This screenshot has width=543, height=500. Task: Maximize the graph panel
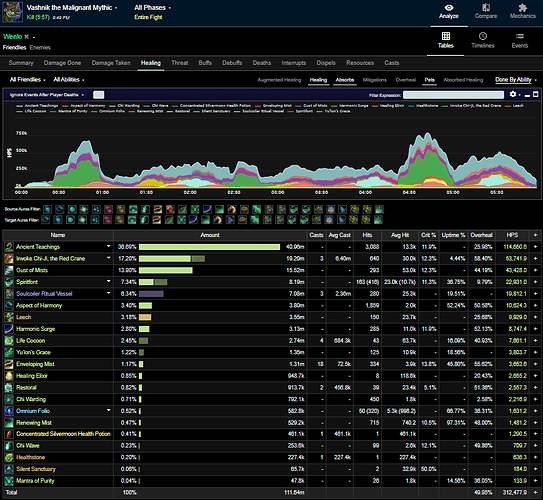[536, 94]
